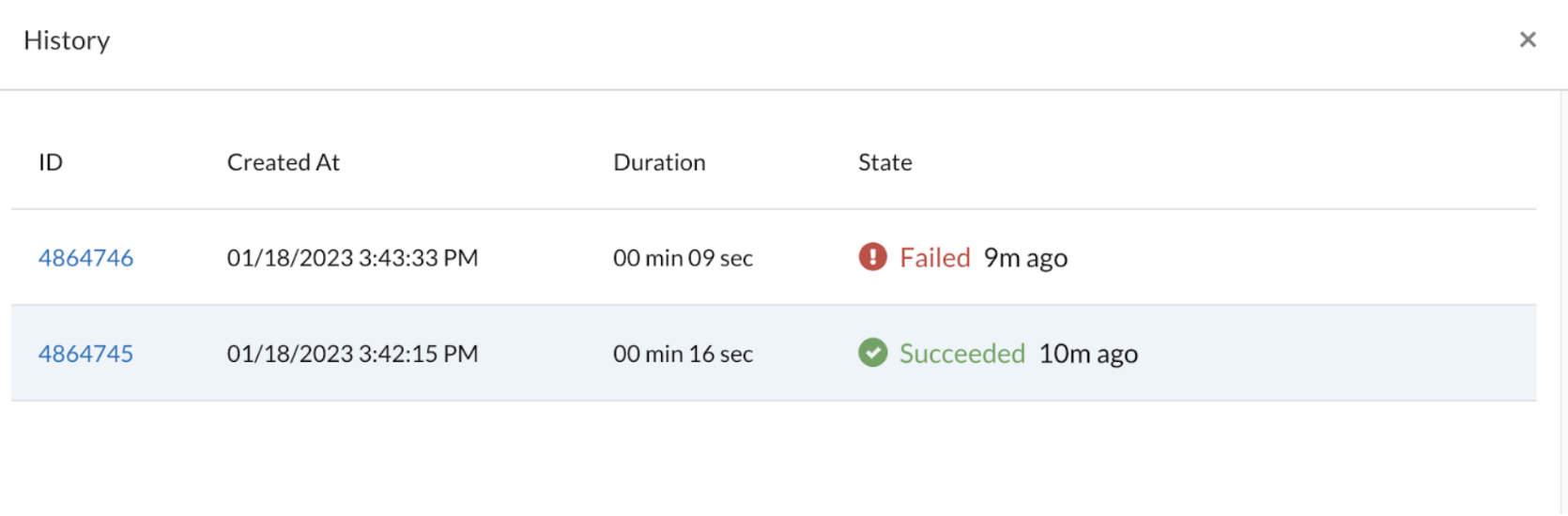The image size is (1568, 516).
Task: Click the Duration column header
Action: coord(659,162)
